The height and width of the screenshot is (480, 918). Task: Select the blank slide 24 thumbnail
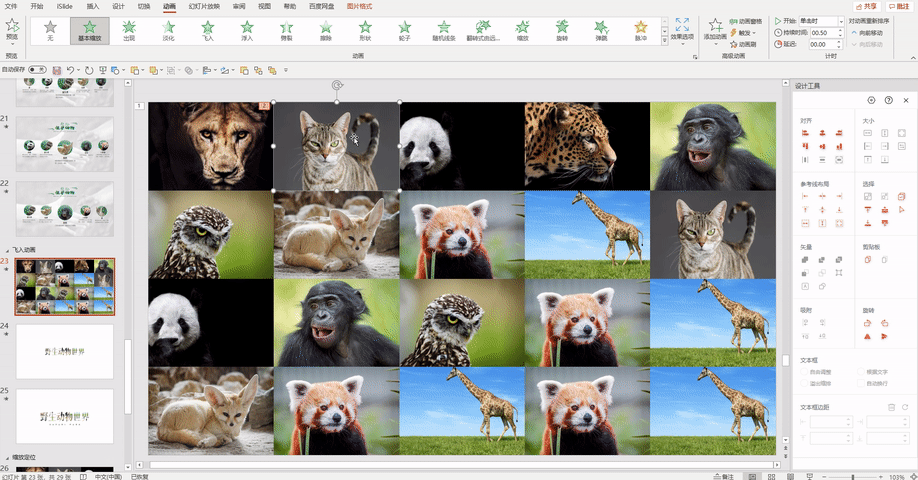[x=65, y=351]
